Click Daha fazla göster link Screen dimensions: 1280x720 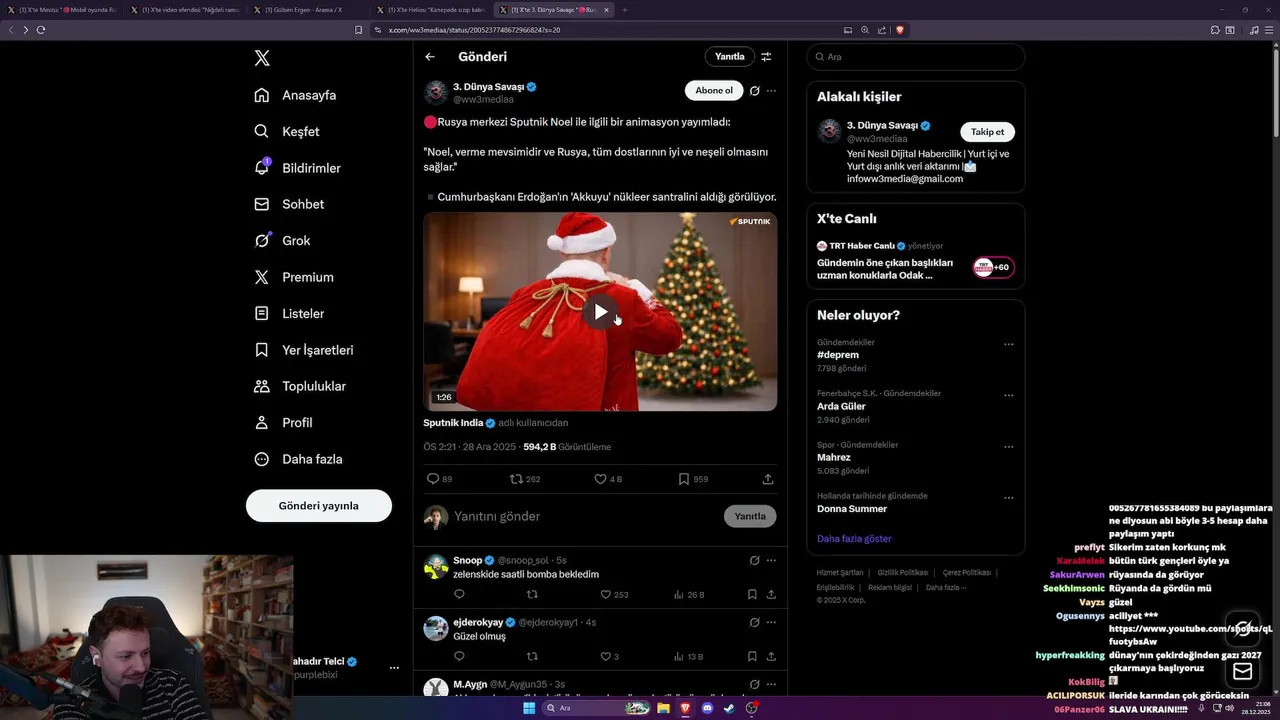(x=854, y=538)
